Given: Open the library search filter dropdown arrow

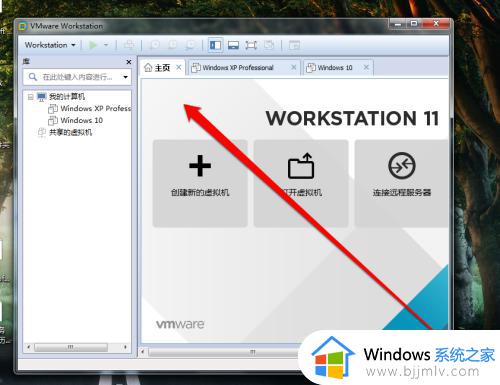Looking at the screenshot, I should click(x=125, y=77).
